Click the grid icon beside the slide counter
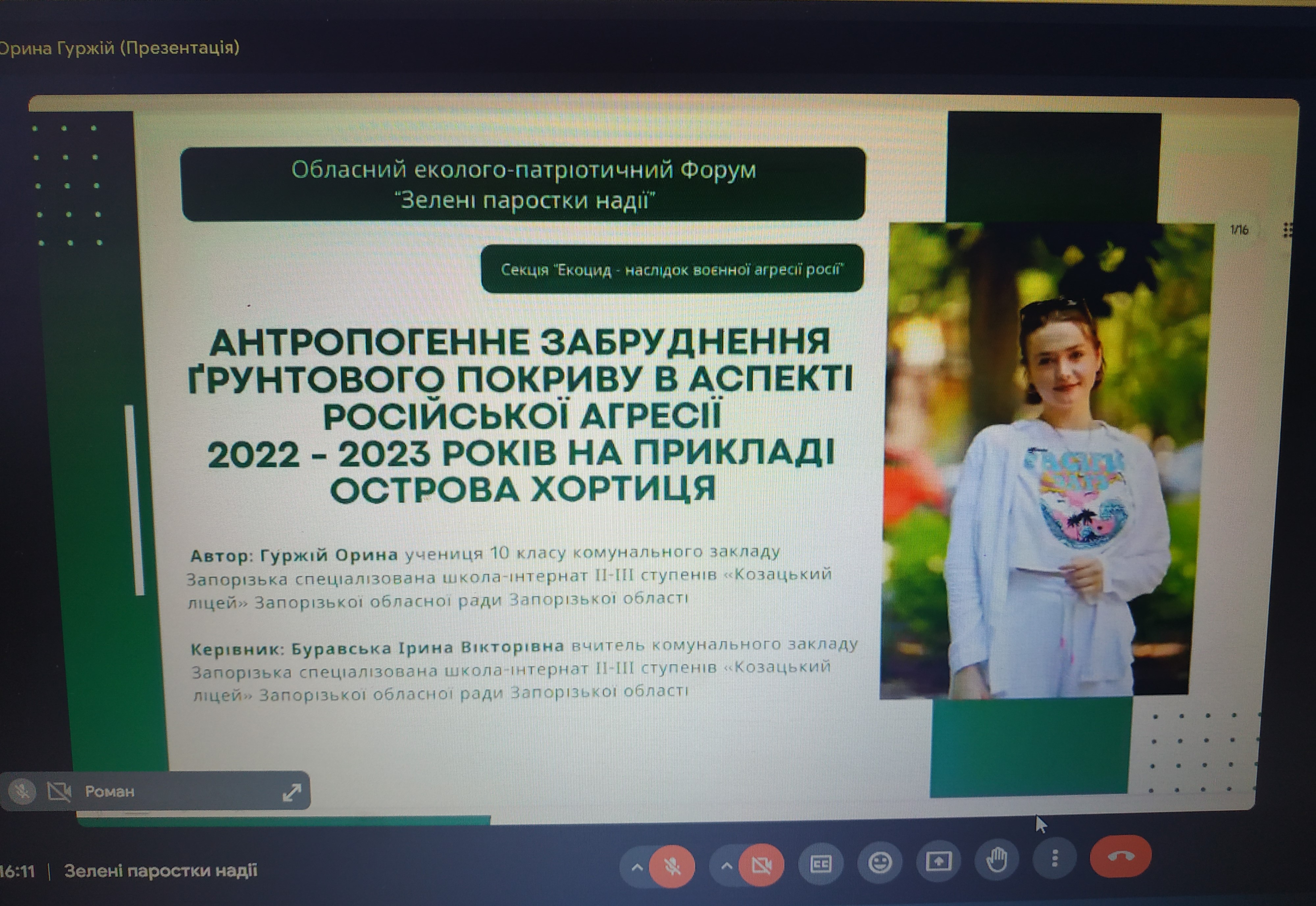Image resolution: width=1316 pixels, height=906 pixels. [1287, 230]
